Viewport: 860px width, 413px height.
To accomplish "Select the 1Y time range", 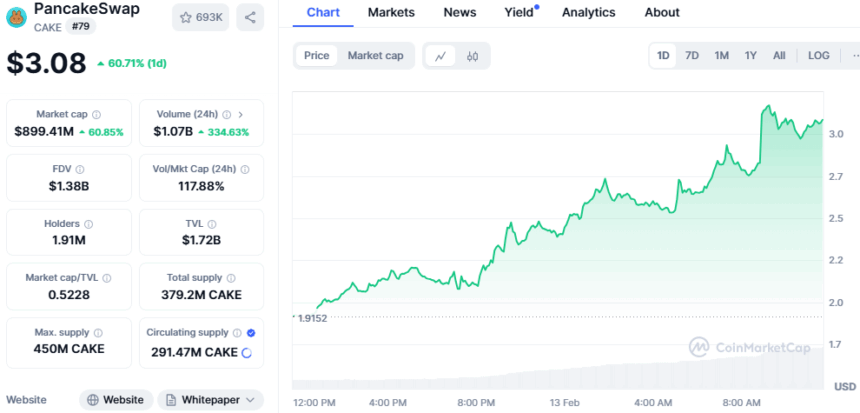I will [750, 55].
